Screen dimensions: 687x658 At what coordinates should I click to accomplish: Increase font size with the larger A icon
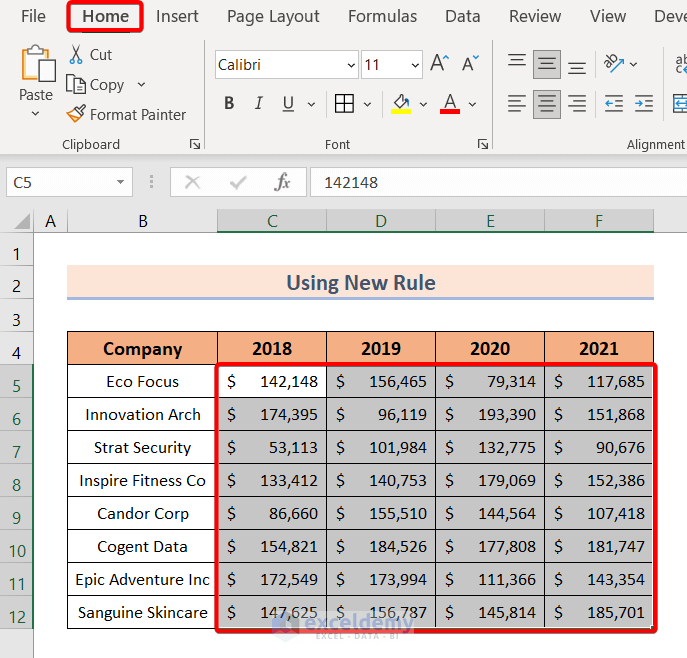439,64
